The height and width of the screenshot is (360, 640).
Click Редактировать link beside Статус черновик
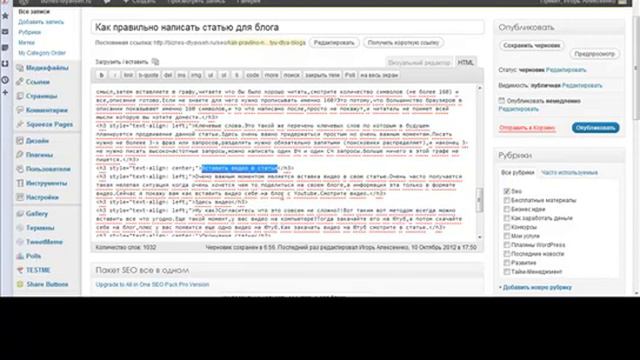(566, 70)
